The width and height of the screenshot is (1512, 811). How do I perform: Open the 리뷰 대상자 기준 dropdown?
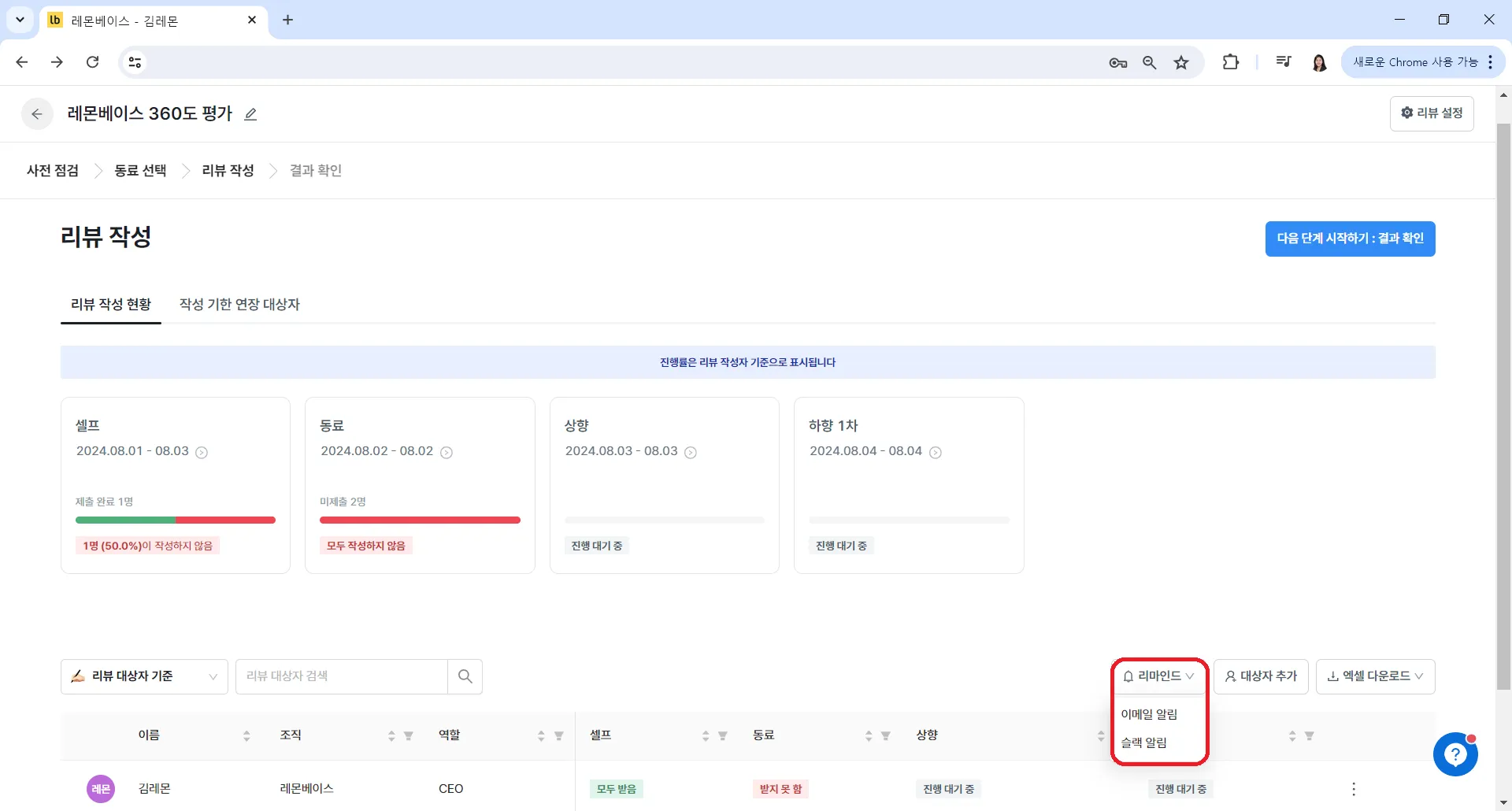144,676
